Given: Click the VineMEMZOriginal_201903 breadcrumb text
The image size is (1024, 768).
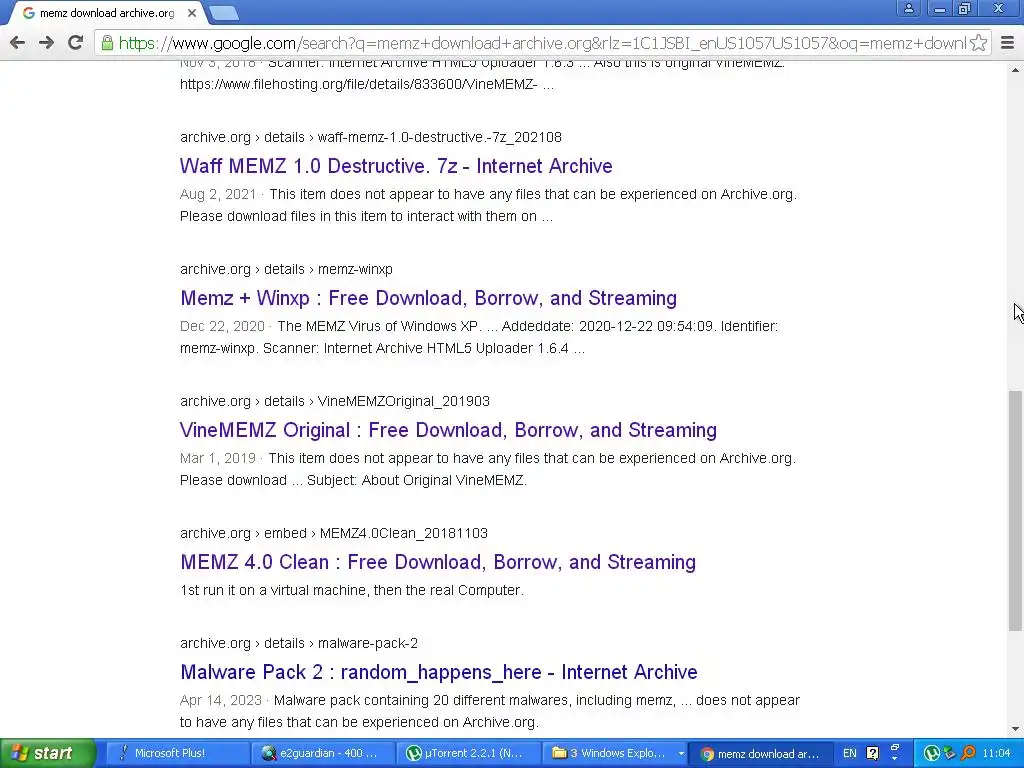Looking at the screenshot, I should tap(404, 401).
